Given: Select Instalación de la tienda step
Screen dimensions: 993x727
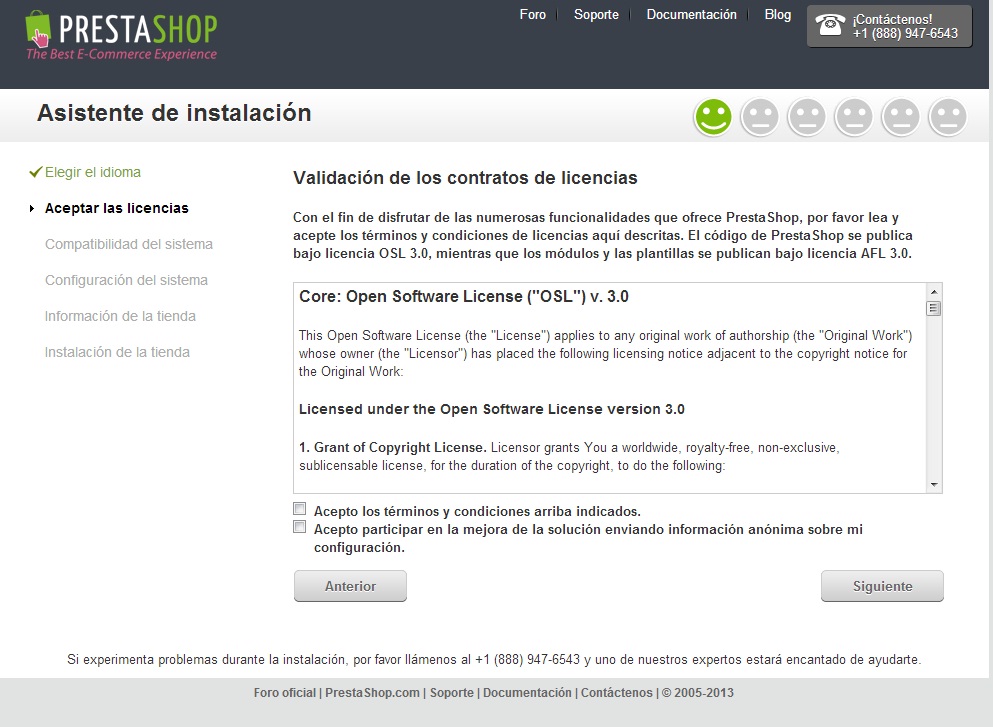Looking at the screenshot, I should click(117, 352).
